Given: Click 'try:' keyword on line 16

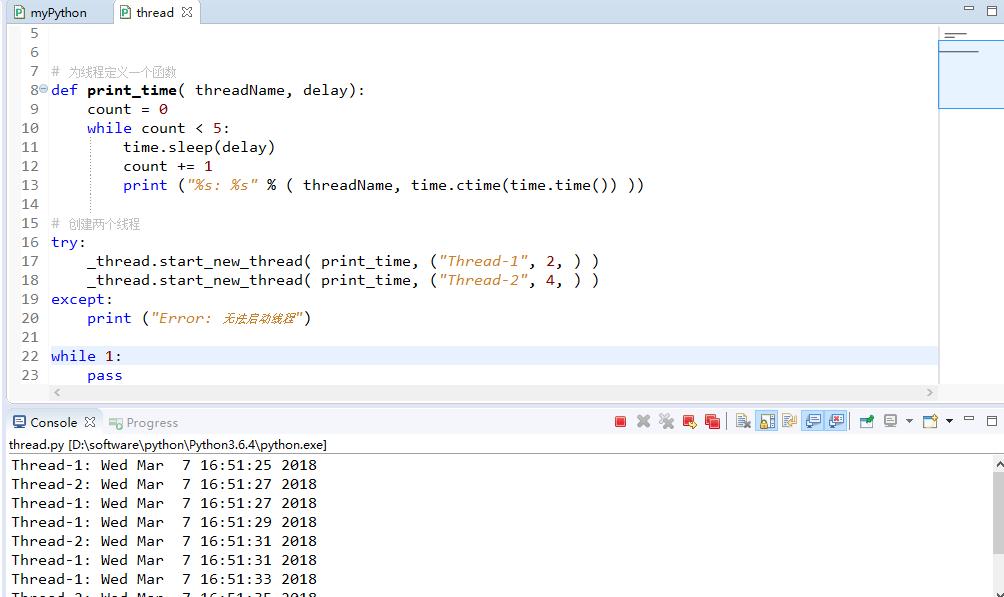Looking at the screenshot, I should (x=69, y=242).
